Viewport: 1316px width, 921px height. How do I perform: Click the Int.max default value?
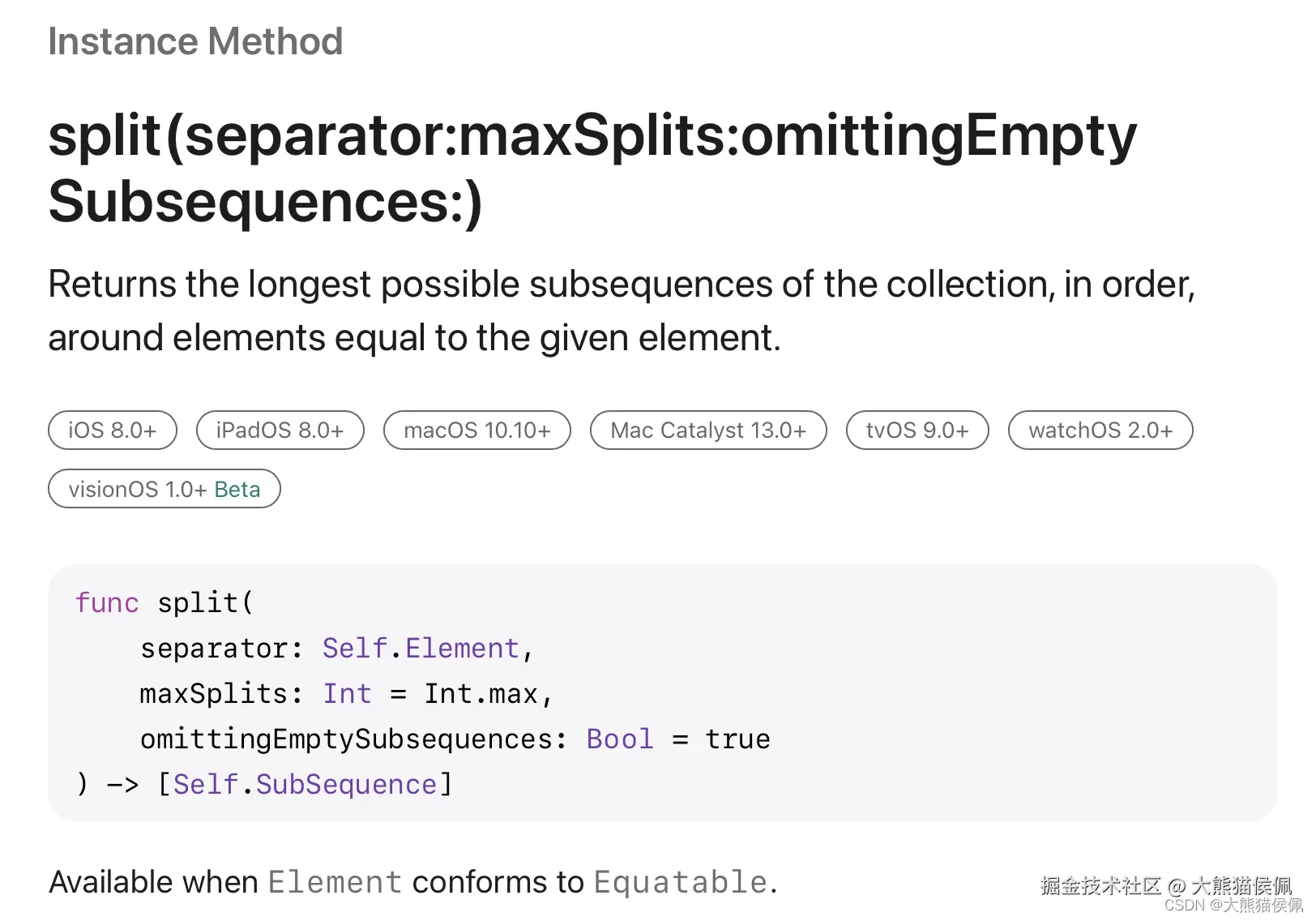(x=481, y=694)
